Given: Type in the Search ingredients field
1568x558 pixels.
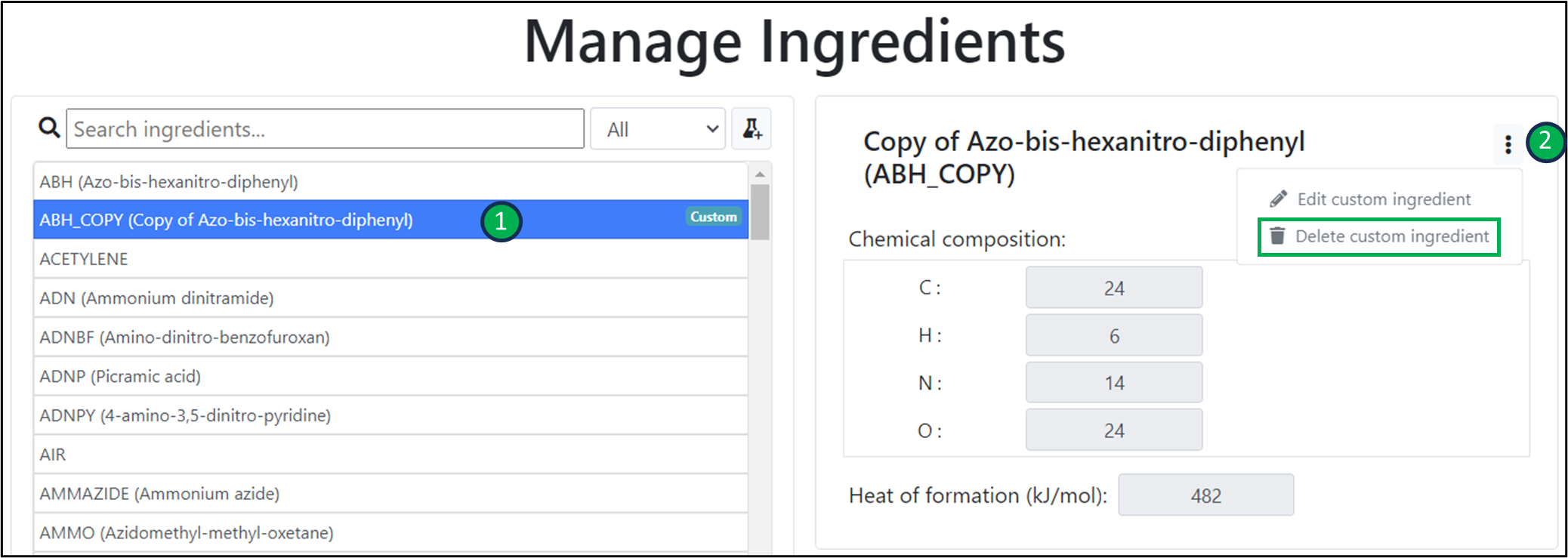Looking at the screenshot, I should [325, 129].
